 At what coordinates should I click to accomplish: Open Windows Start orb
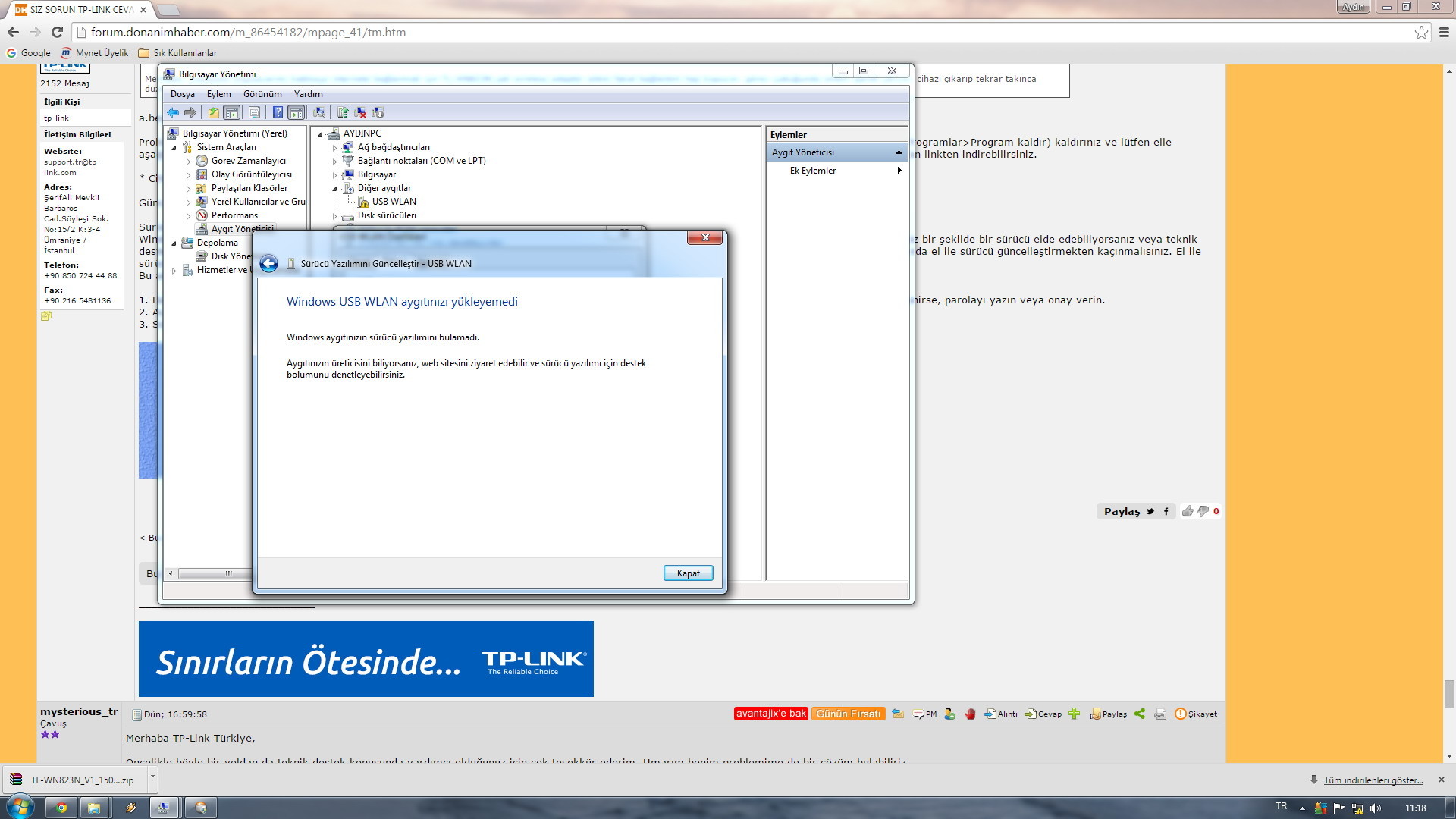click(20, 807)
